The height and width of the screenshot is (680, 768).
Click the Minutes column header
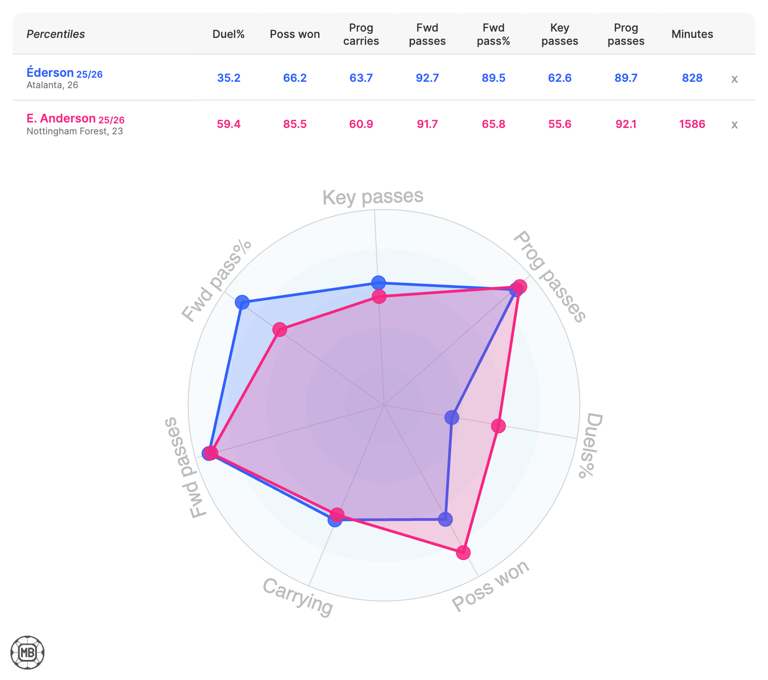point(692,34)
